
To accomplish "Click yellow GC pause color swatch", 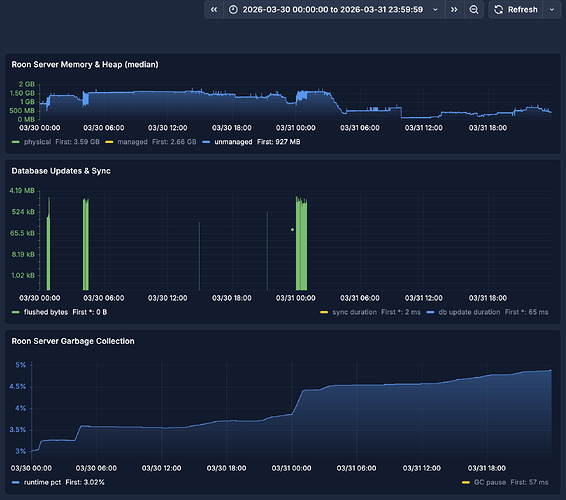I will (466, 482).
